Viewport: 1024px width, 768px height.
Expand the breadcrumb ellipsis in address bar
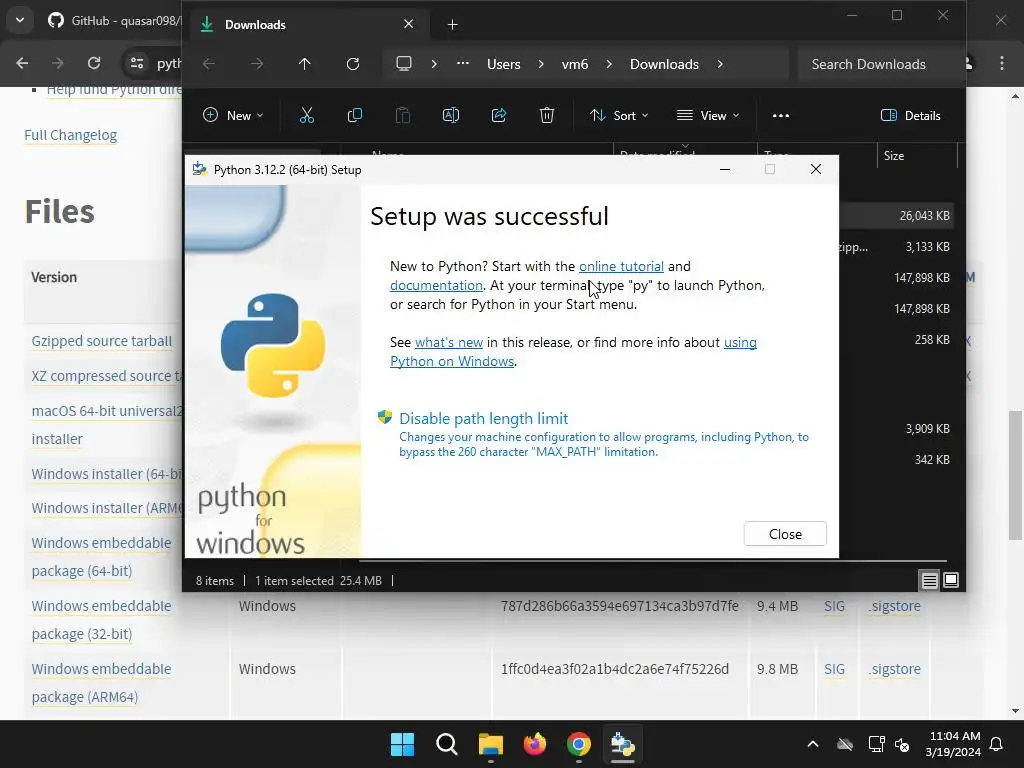click(462, 64)
